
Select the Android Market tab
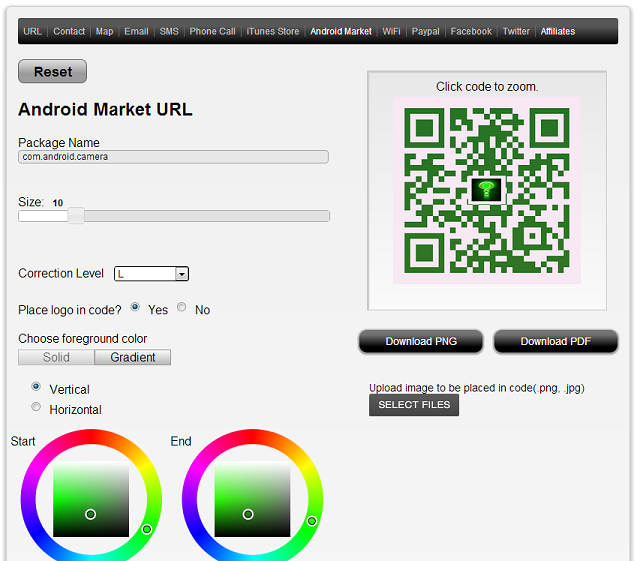(x=341, y=31)
